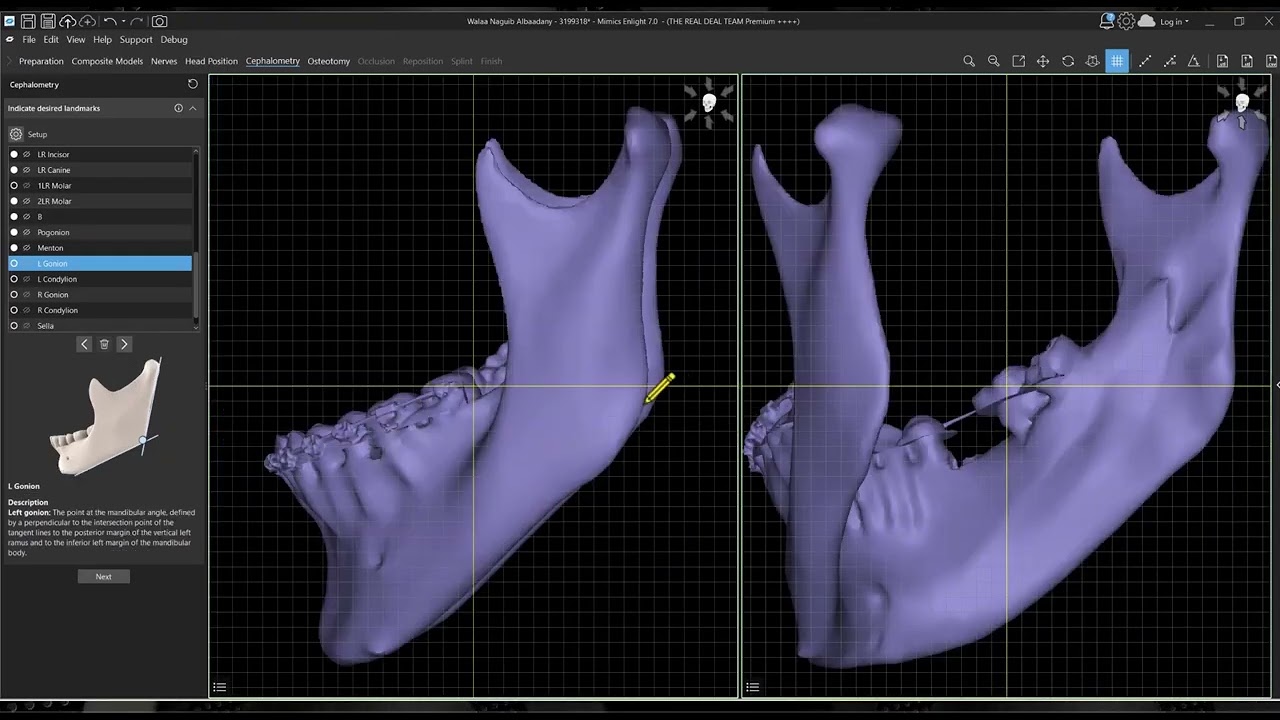Screen dimensions: 1280x720
Task: Select the Zoom in magnifier tool
Action: coord(969,61)
